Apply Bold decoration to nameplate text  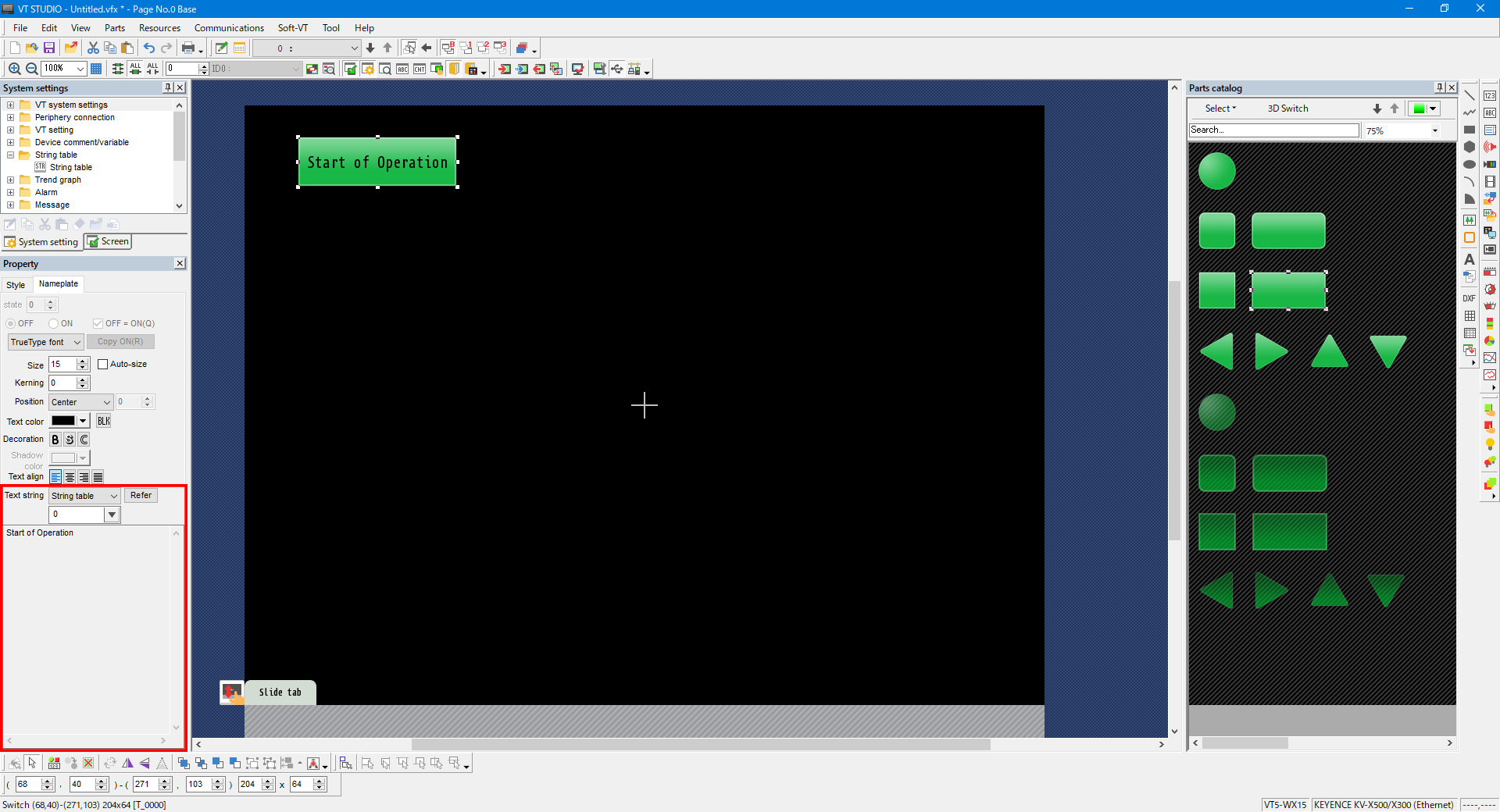(55, 440)
